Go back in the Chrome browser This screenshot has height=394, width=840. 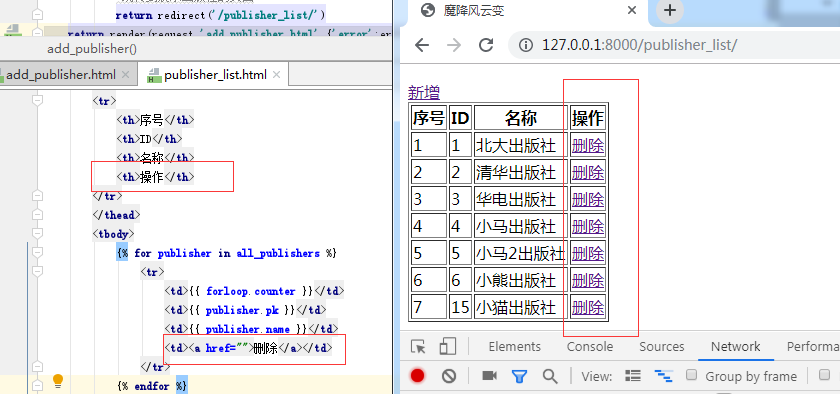point(422,45)
